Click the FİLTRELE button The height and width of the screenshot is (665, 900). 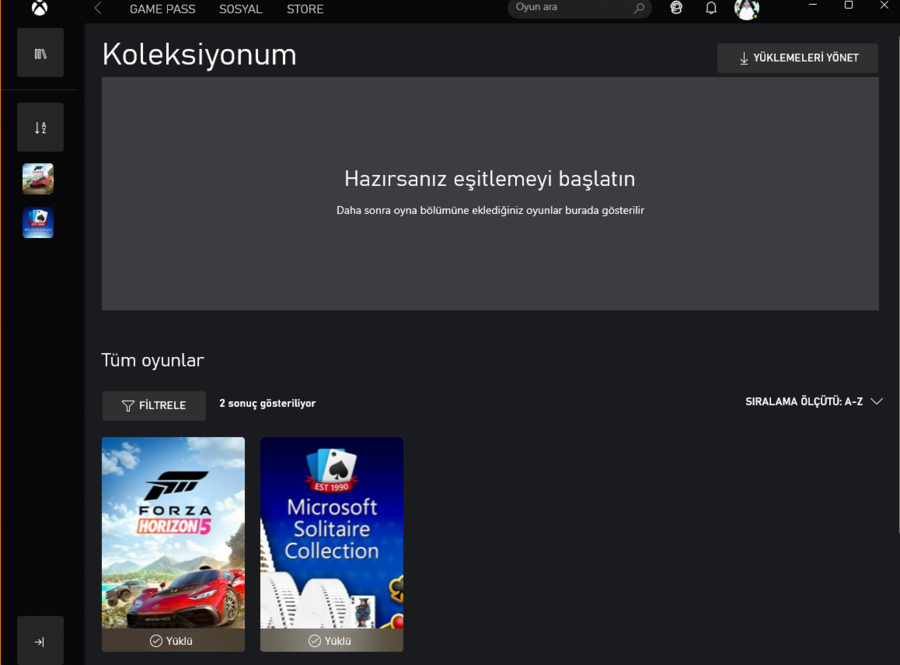[x=154, y=406]
